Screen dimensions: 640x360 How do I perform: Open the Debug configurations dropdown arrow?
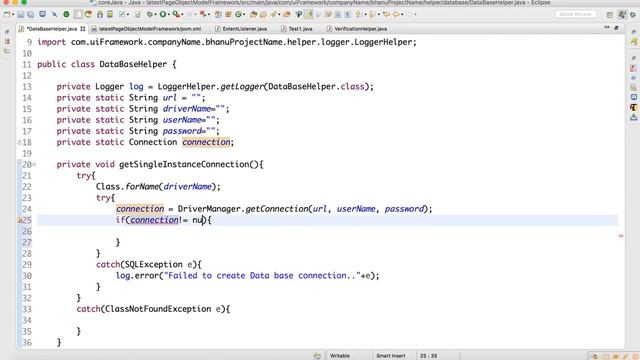(x=156, y=15)
